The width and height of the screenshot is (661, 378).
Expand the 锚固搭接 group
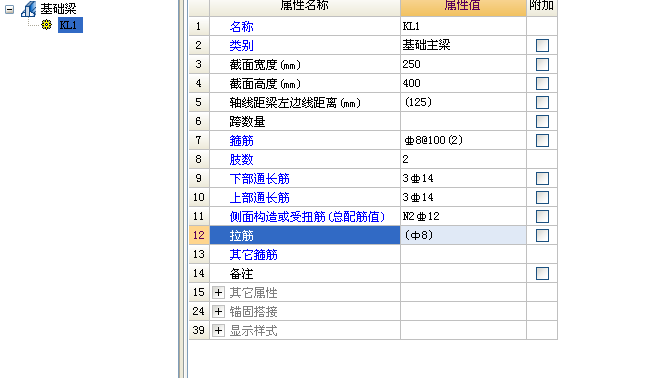(x=218, y=311)
